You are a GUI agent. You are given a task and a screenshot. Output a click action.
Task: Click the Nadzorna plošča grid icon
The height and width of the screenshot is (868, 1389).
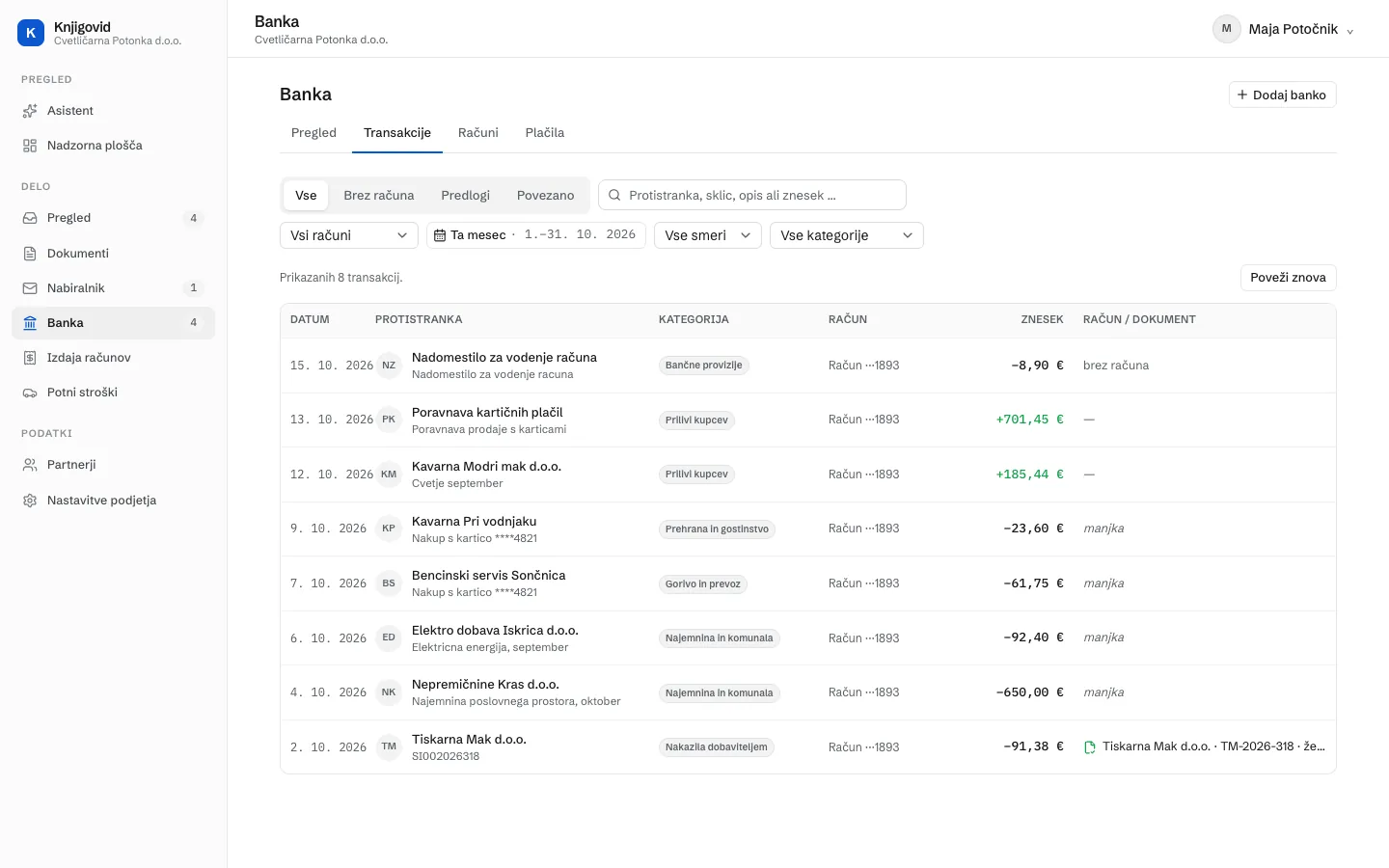coord(30,146)
